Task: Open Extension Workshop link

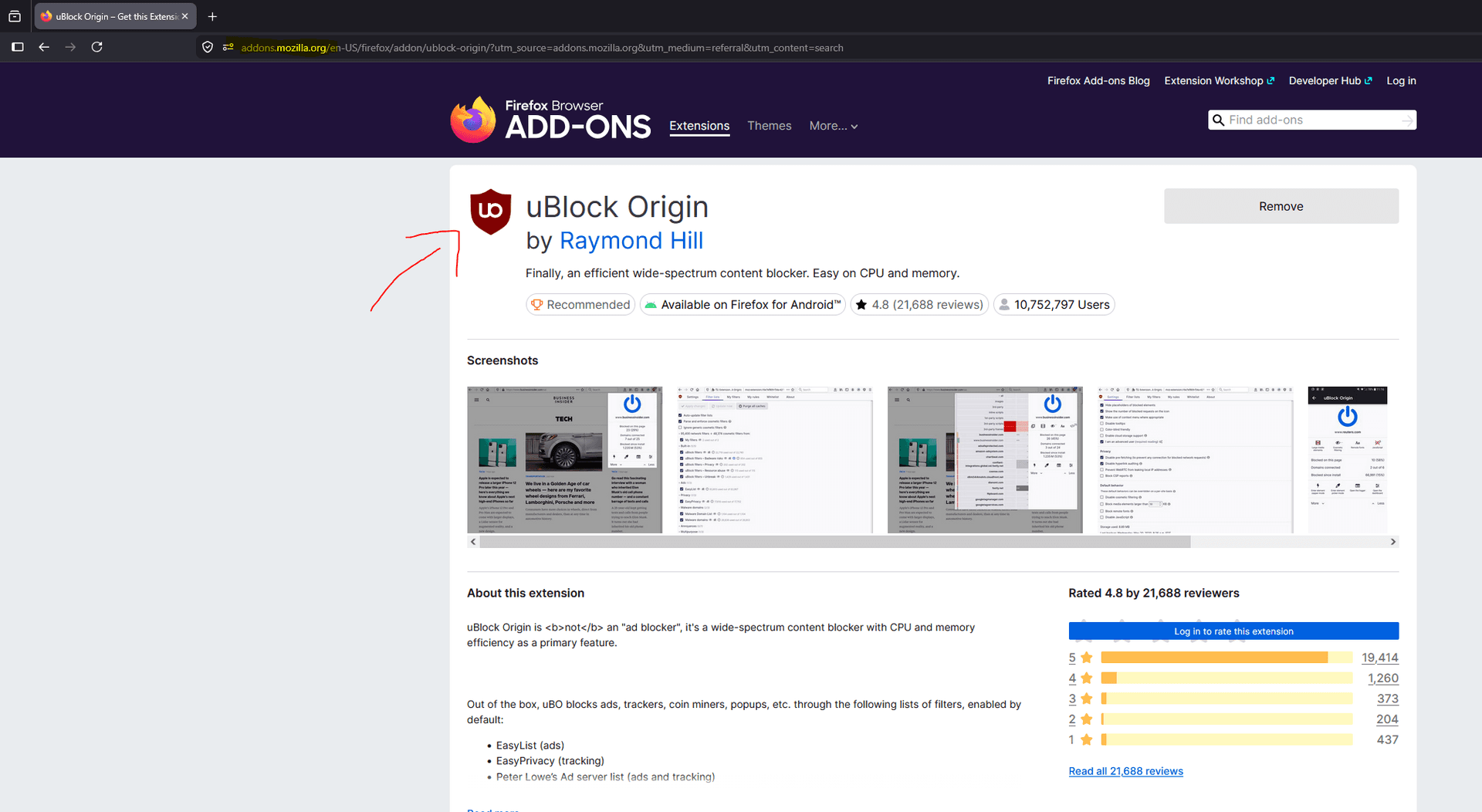Action: tap(1219, 81)
